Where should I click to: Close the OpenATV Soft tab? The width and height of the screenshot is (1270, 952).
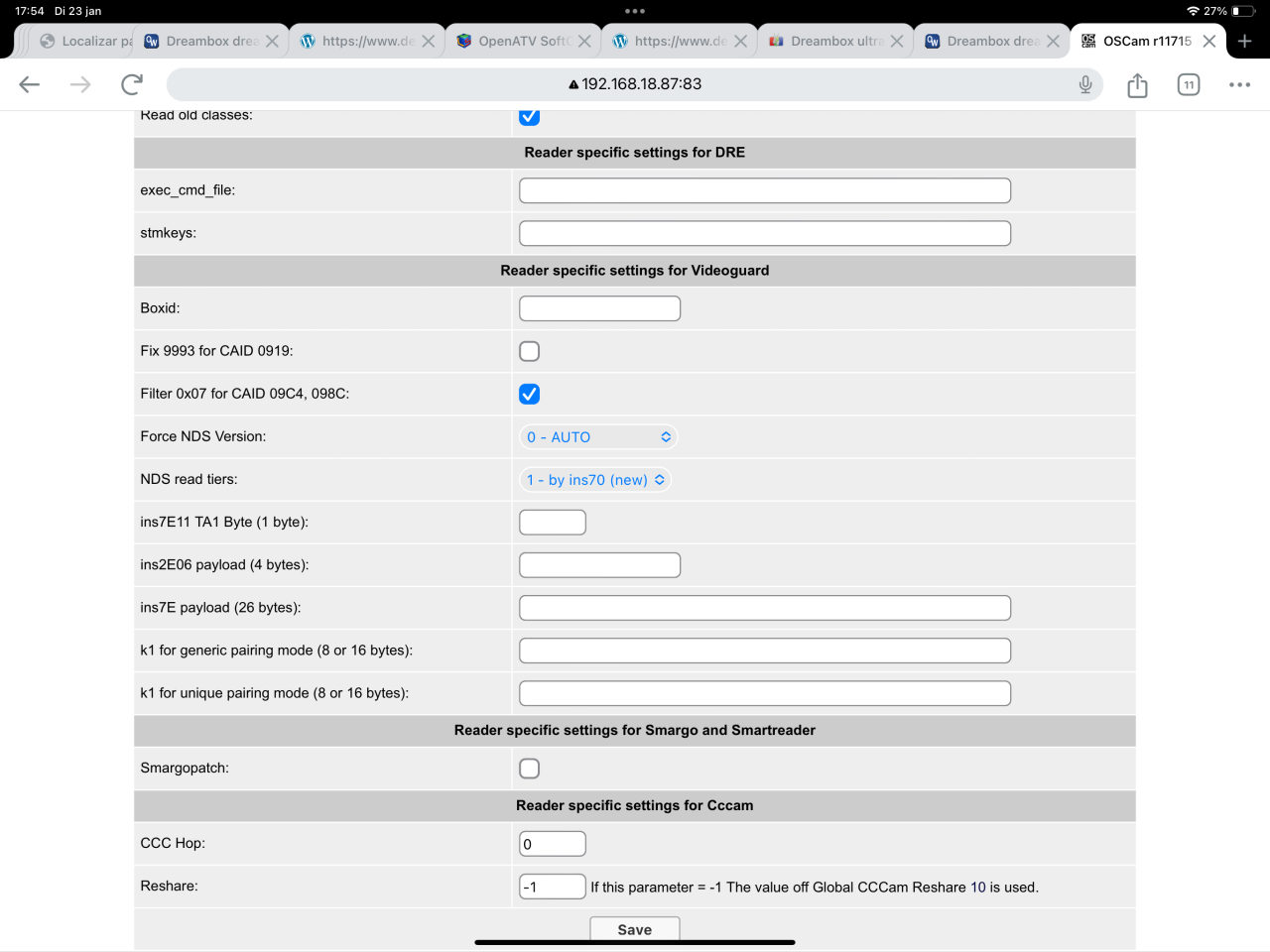click(x=584, y=41)
